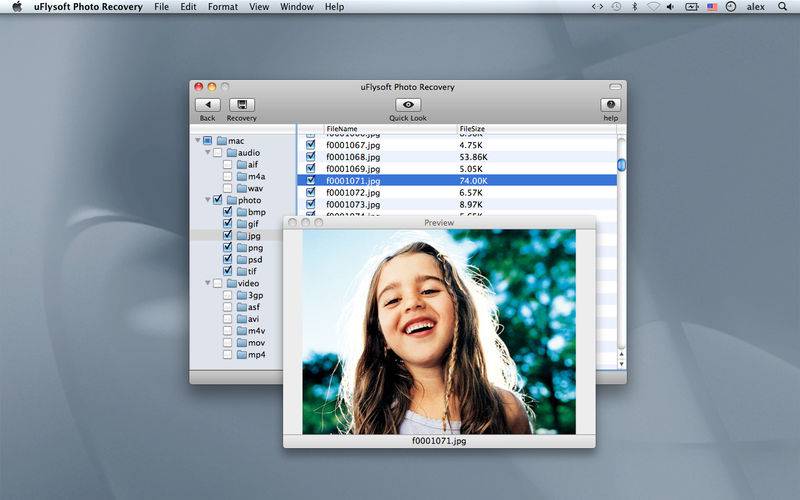The width and height of the screenshot is (800, 500).
Task: Select the mac folder icon
Action: point(221,140)
